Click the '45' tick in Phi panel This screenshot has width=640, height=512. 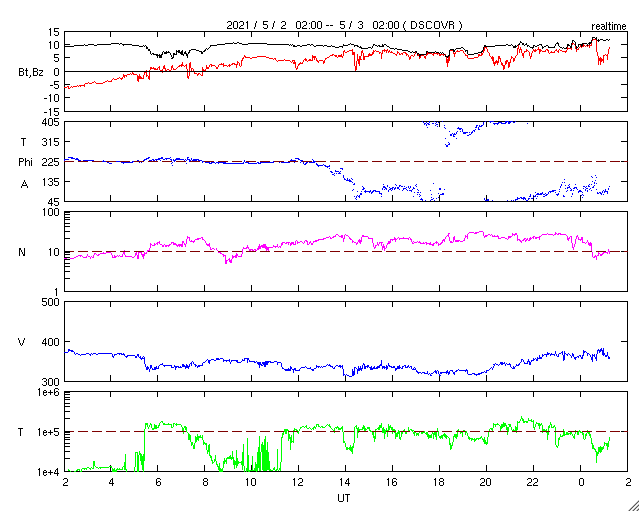pyautogui.click(x=53, y=201)
